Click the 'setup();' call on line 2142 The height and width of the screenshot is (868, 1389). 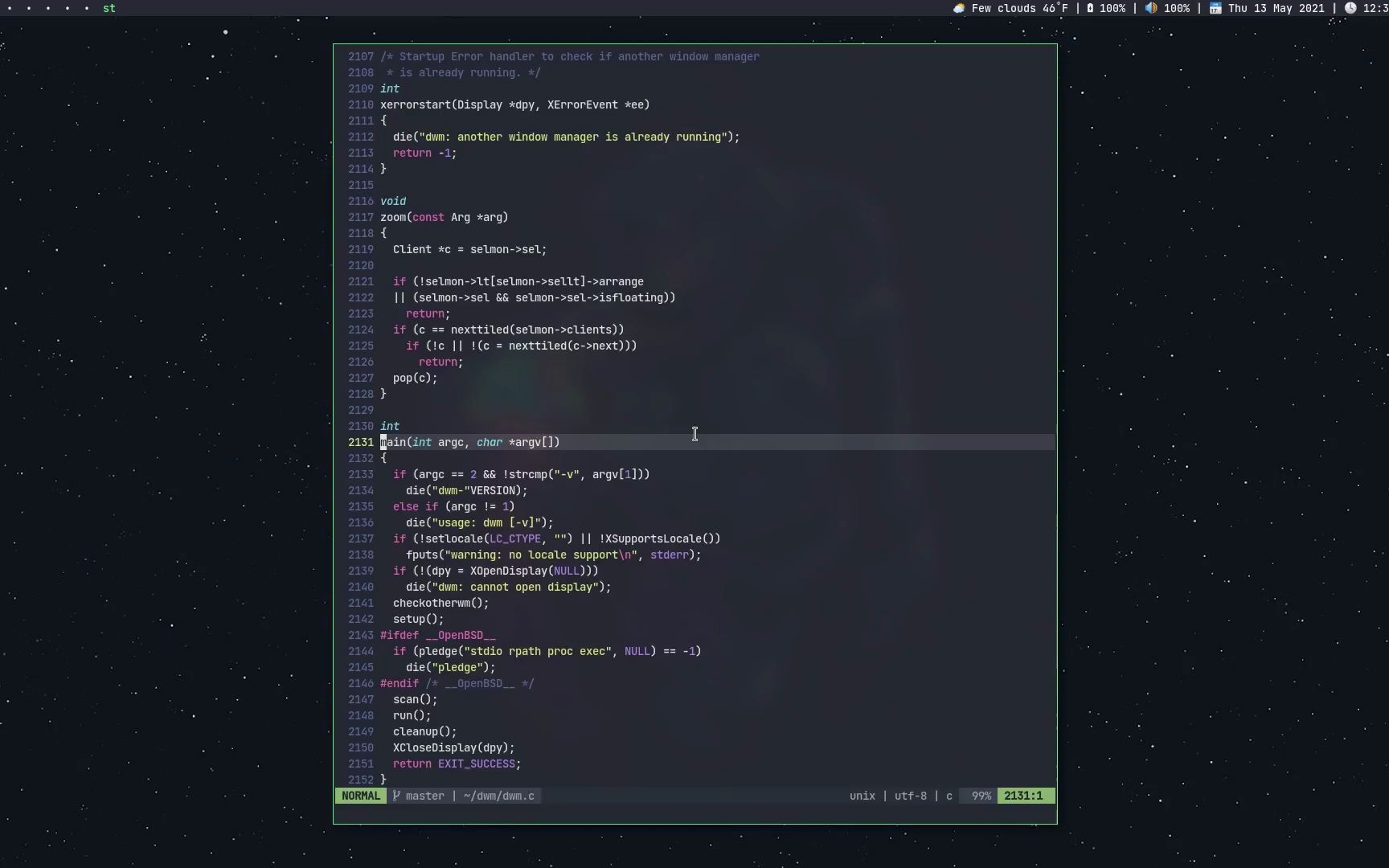pyautogui.click(x=419, y=619)
